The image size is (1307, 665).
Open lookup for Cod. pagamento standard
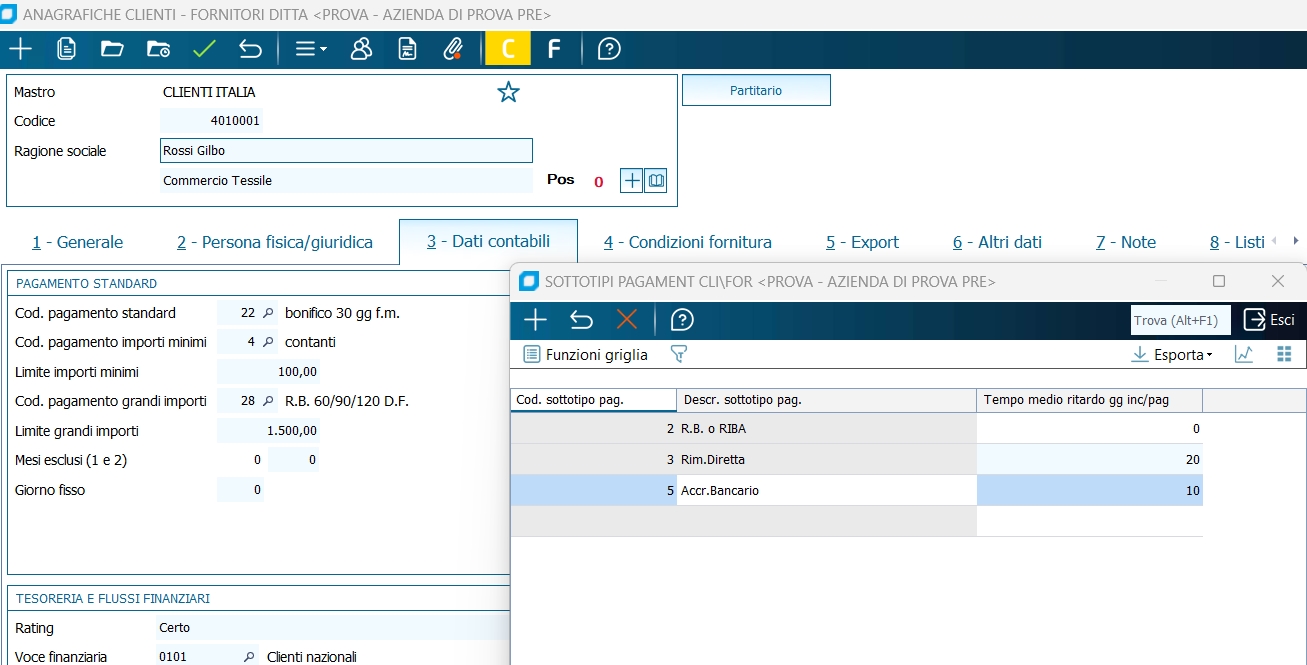(267, 313)
